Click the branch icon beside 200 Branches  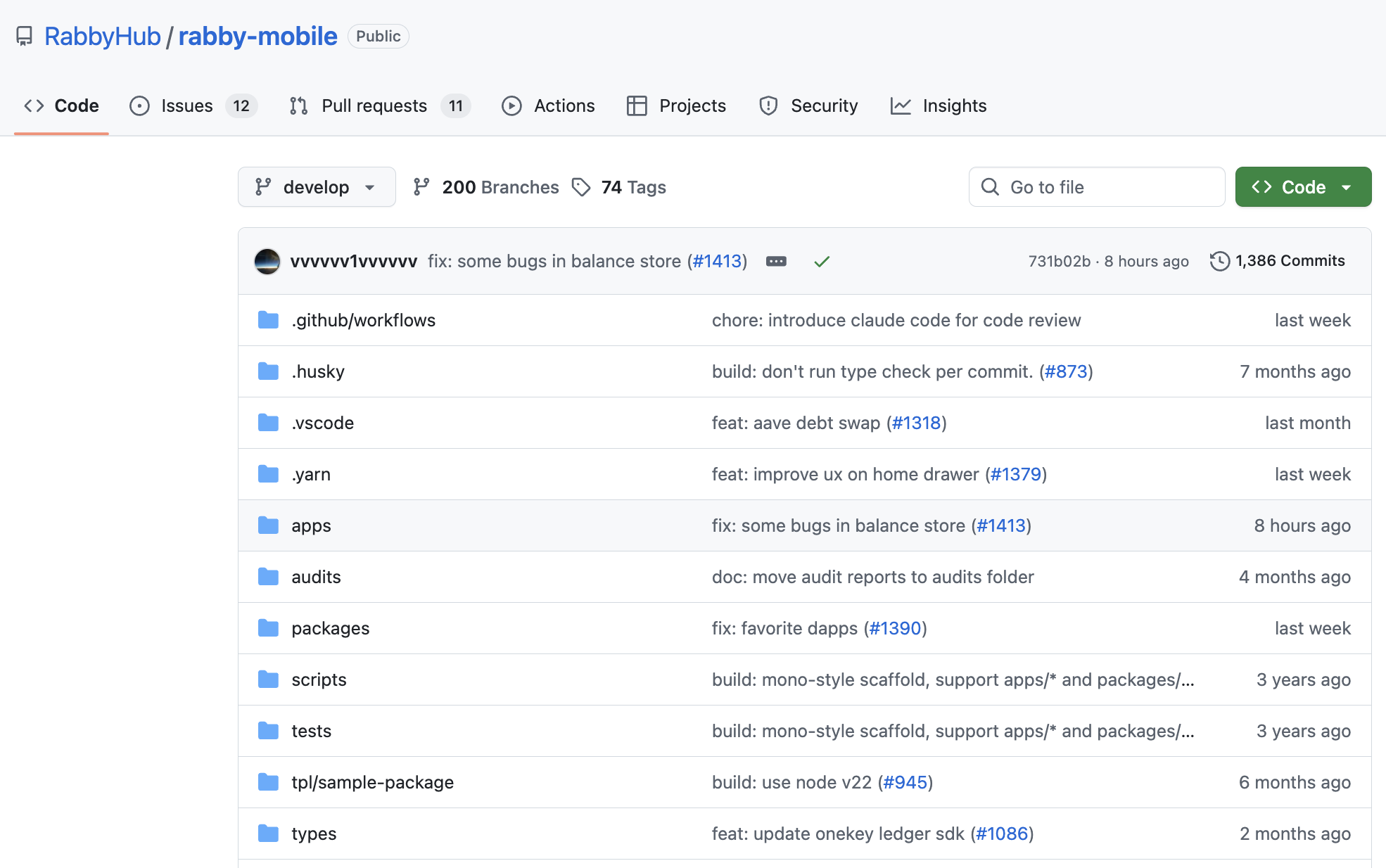tap(422, 186)
